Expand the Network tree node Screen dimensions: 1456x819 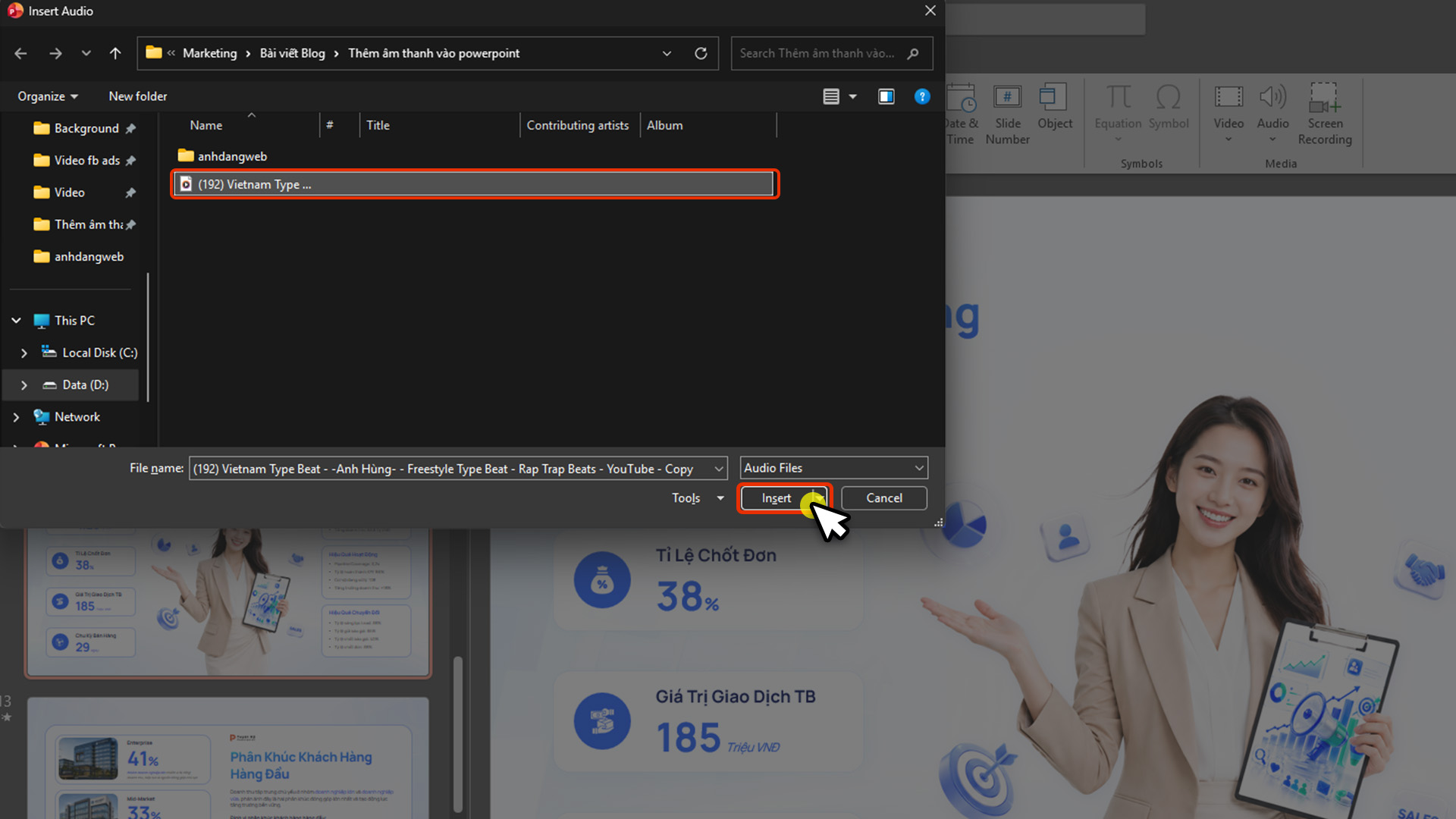click(x=16, y=417)
